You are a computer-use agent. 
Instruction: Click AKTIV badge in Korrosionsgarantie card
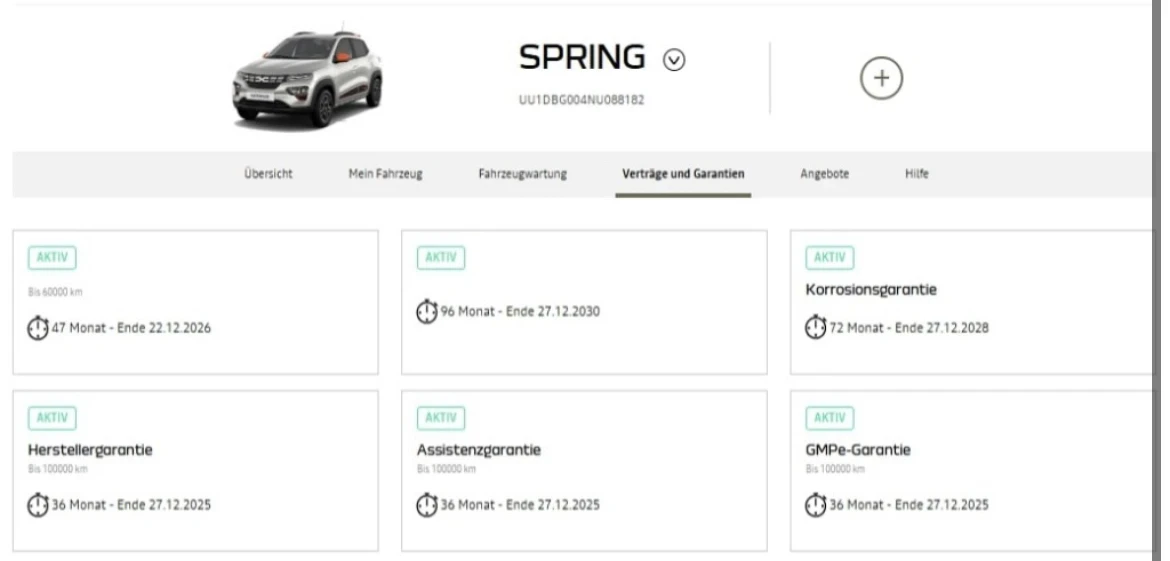coord(830,257)
